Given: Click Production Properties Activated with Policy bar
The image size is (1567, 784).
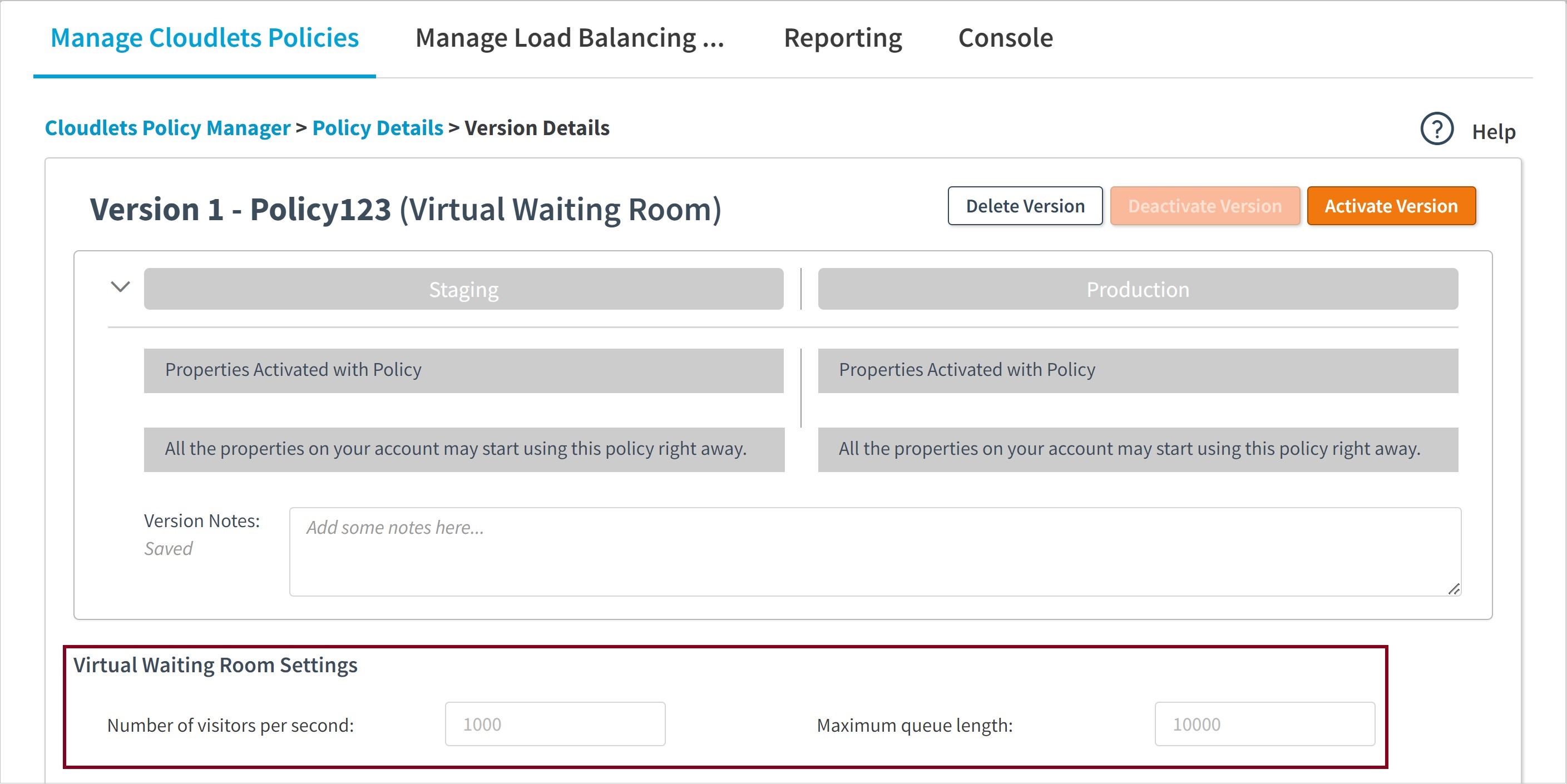Looking at the screenshot, I should [x=1138, y=370].
